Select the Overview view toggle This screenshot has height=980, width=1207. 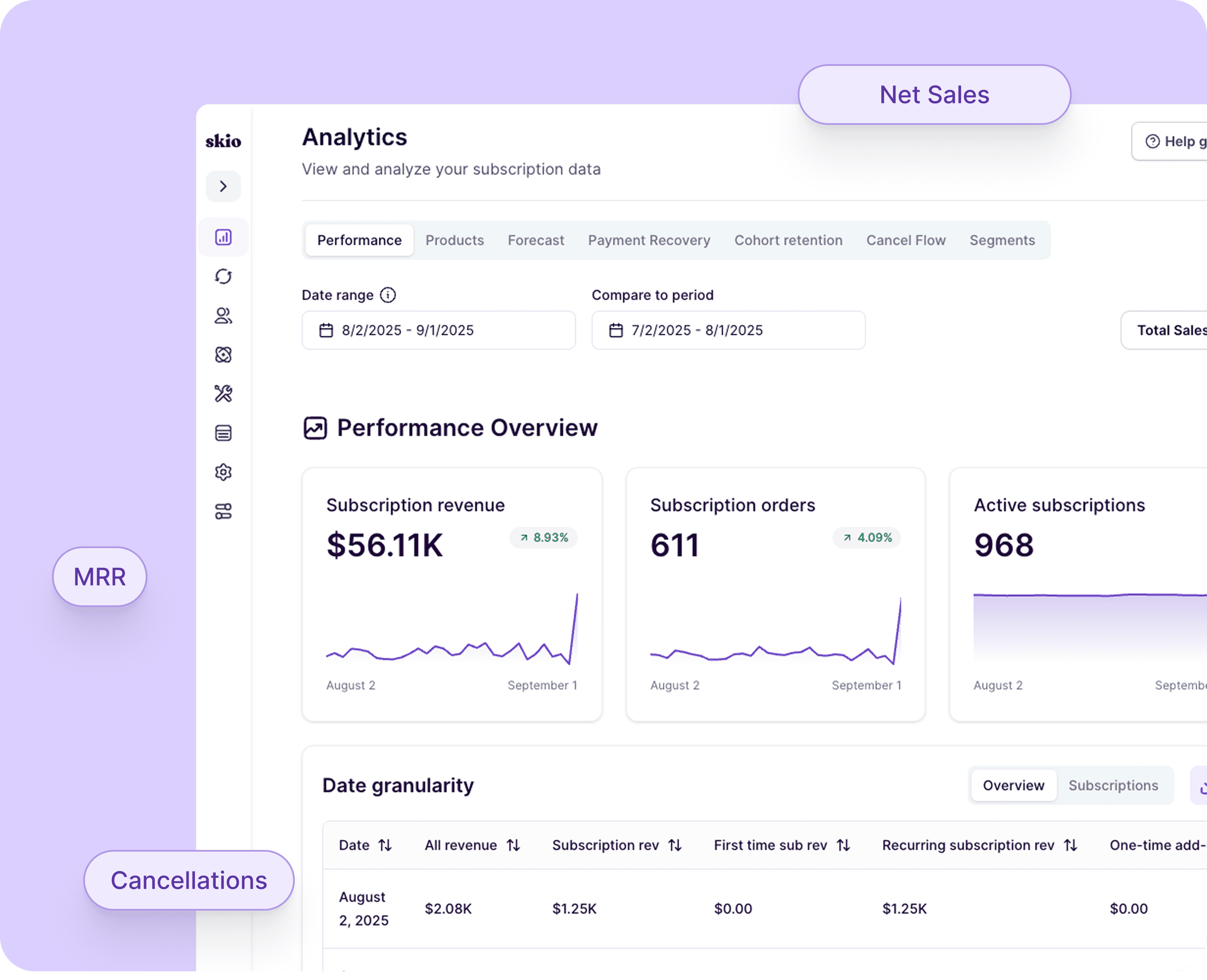(x=1013, y=785)
